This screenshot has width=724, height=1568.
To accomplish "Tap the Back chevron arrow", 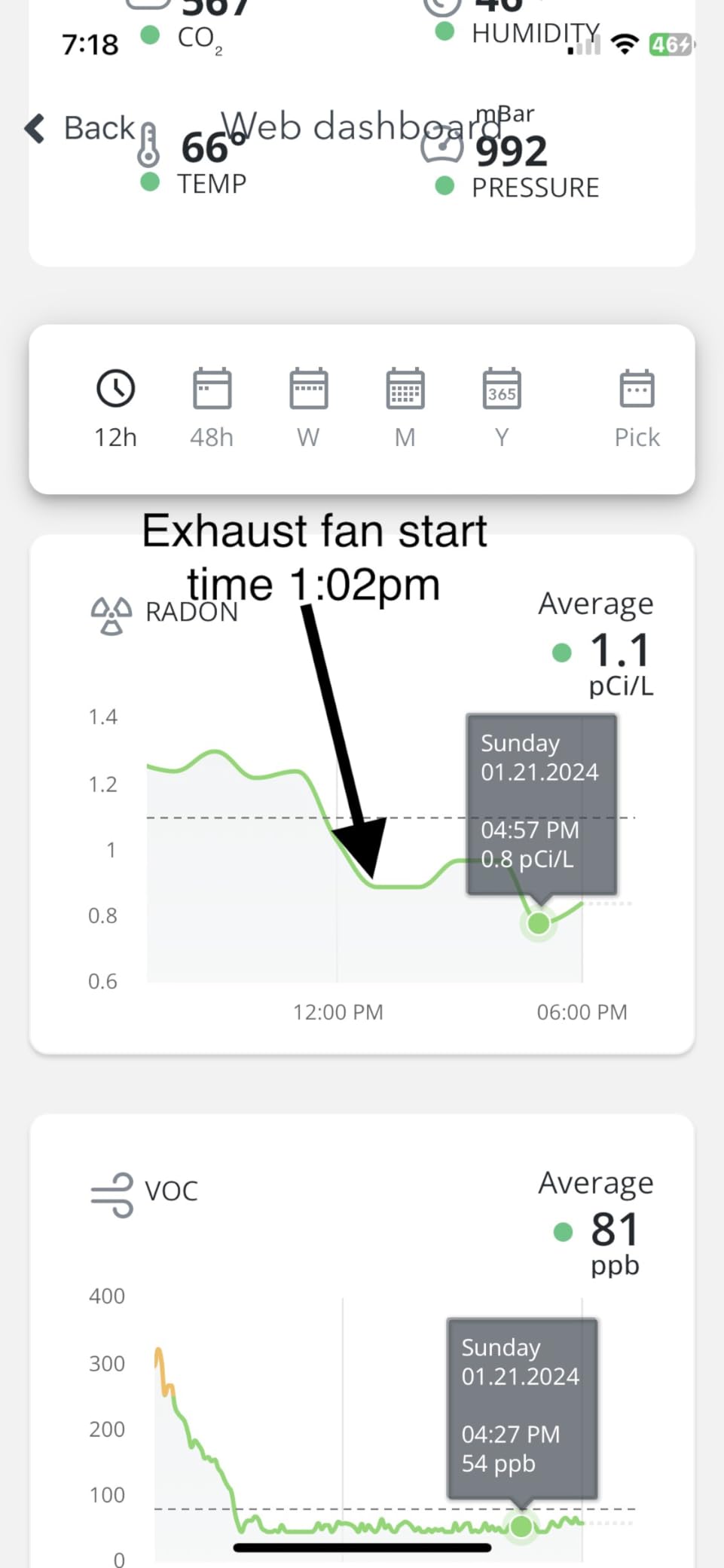I will (35, 128).
